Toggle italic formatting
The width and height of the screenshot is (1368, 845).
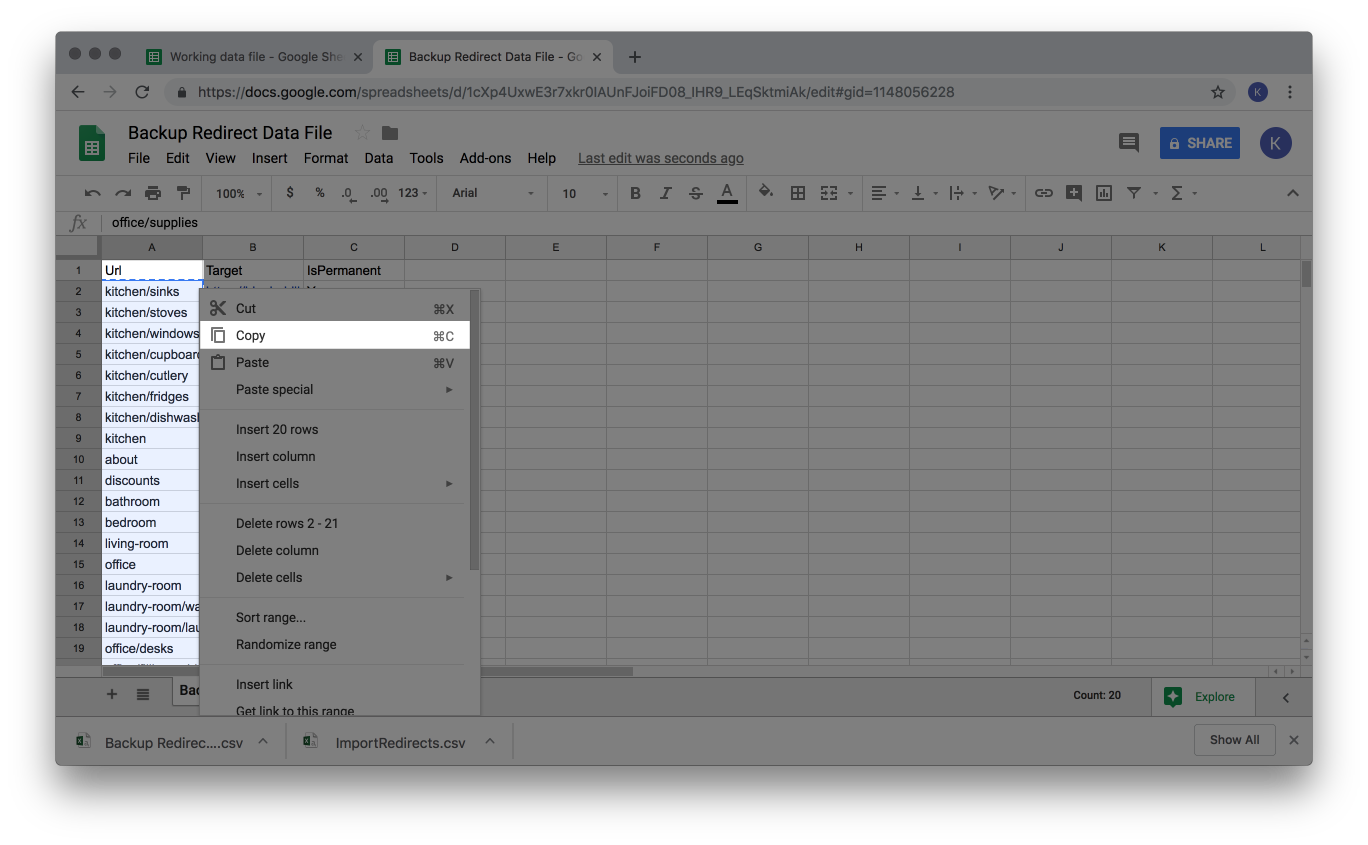click(x=665, y=193)
